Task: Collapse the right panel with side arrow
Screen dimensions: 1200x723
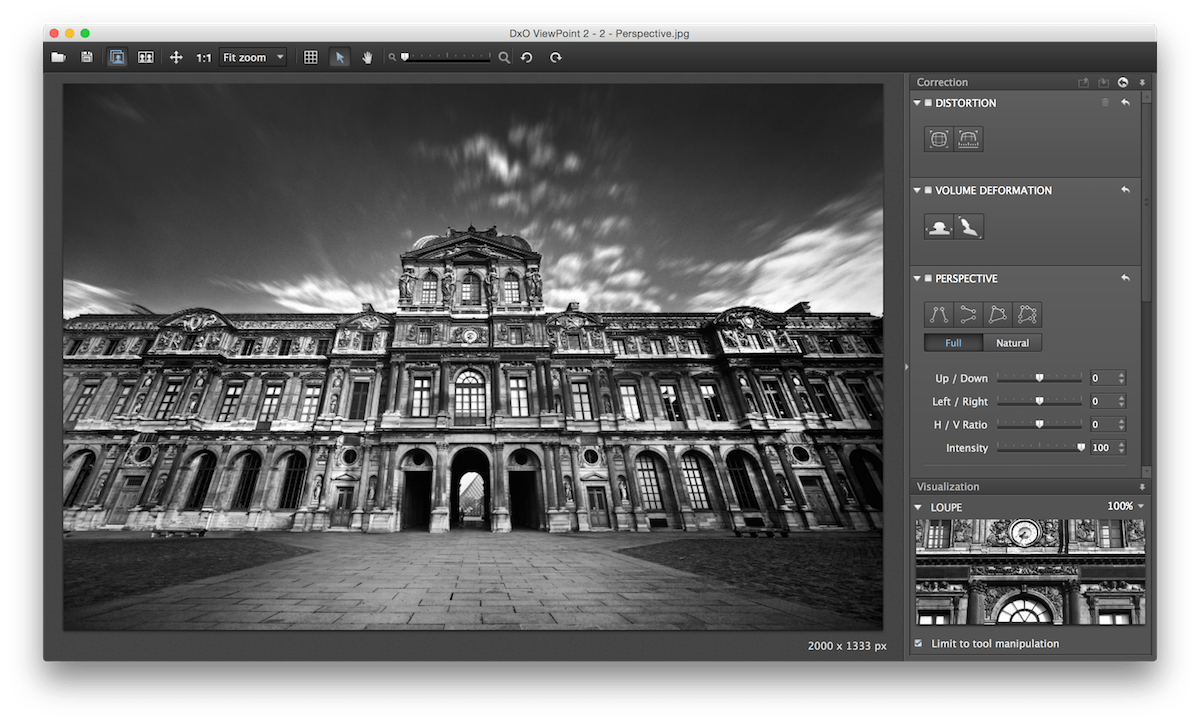Action: 906,366
